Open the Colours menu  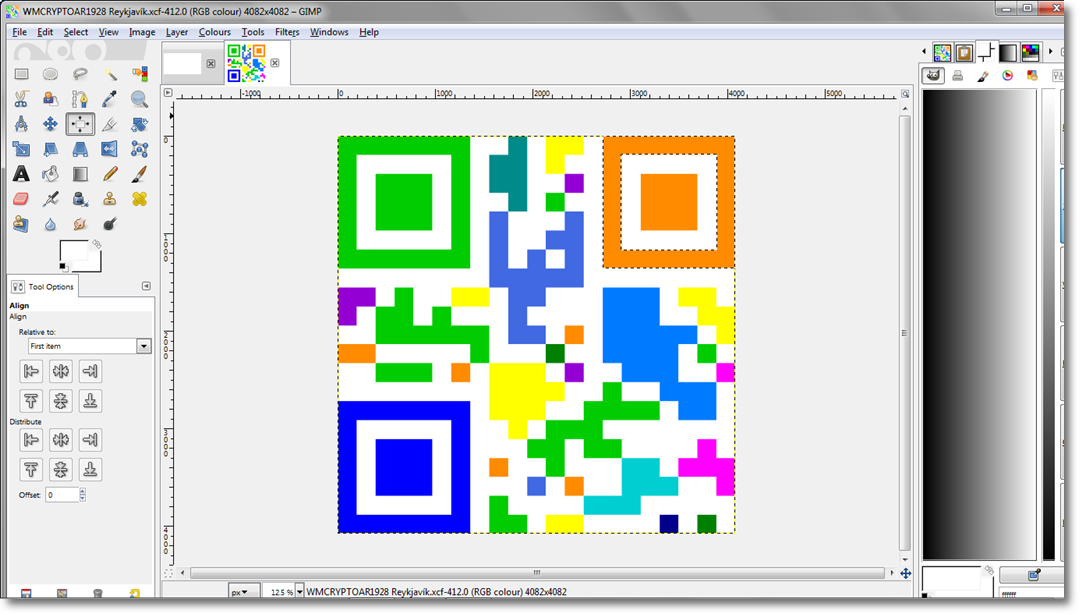point(215,32)
